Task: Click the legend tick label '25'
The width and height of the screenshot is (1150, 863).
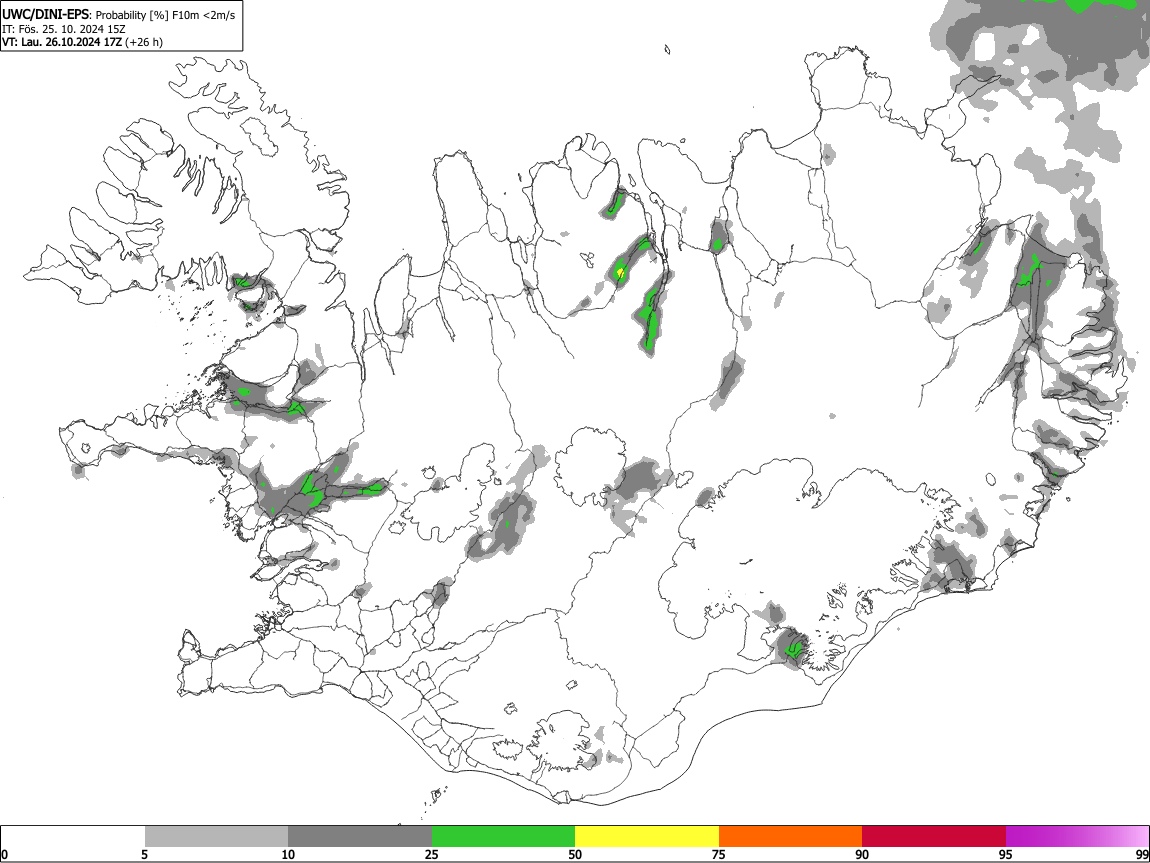Action: 432,855
